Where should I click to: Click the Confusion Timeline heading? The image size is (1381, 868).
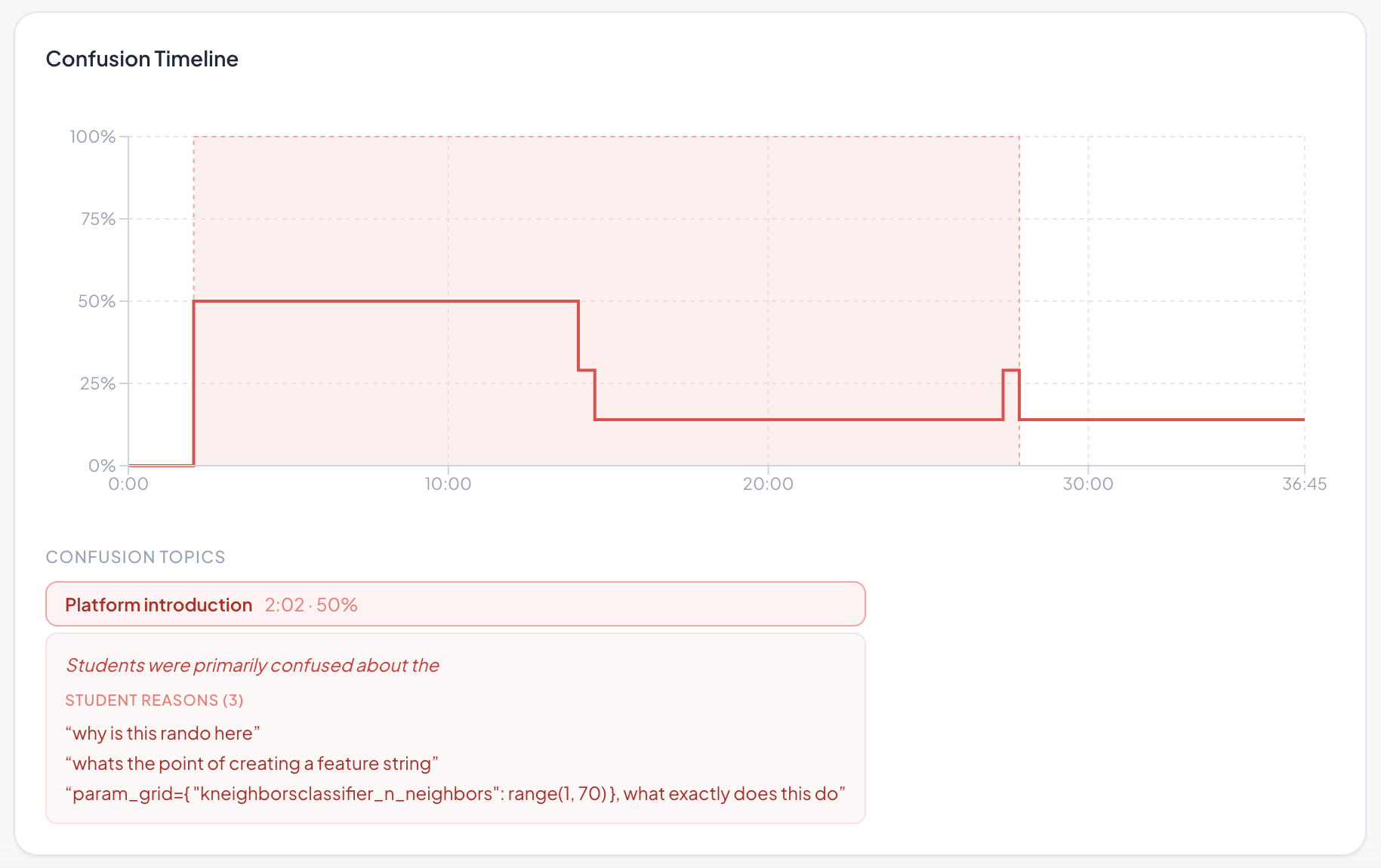coord(142,59)
